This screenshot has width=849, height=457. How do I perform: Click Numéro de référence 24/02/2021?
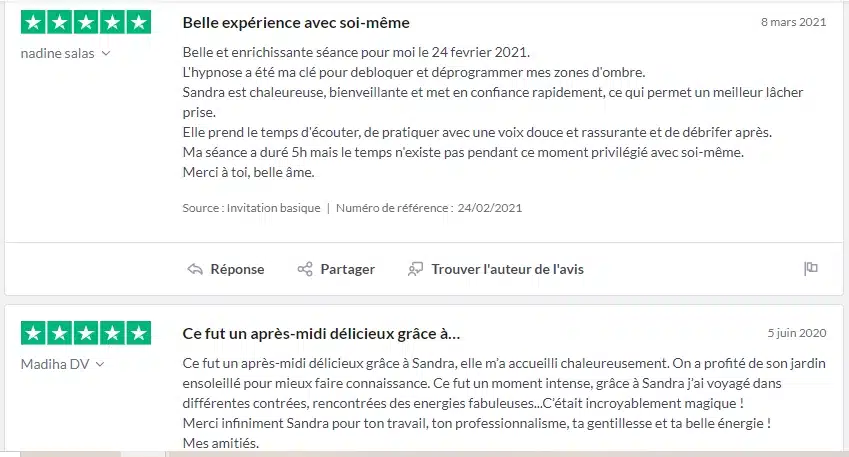(429, 208)
